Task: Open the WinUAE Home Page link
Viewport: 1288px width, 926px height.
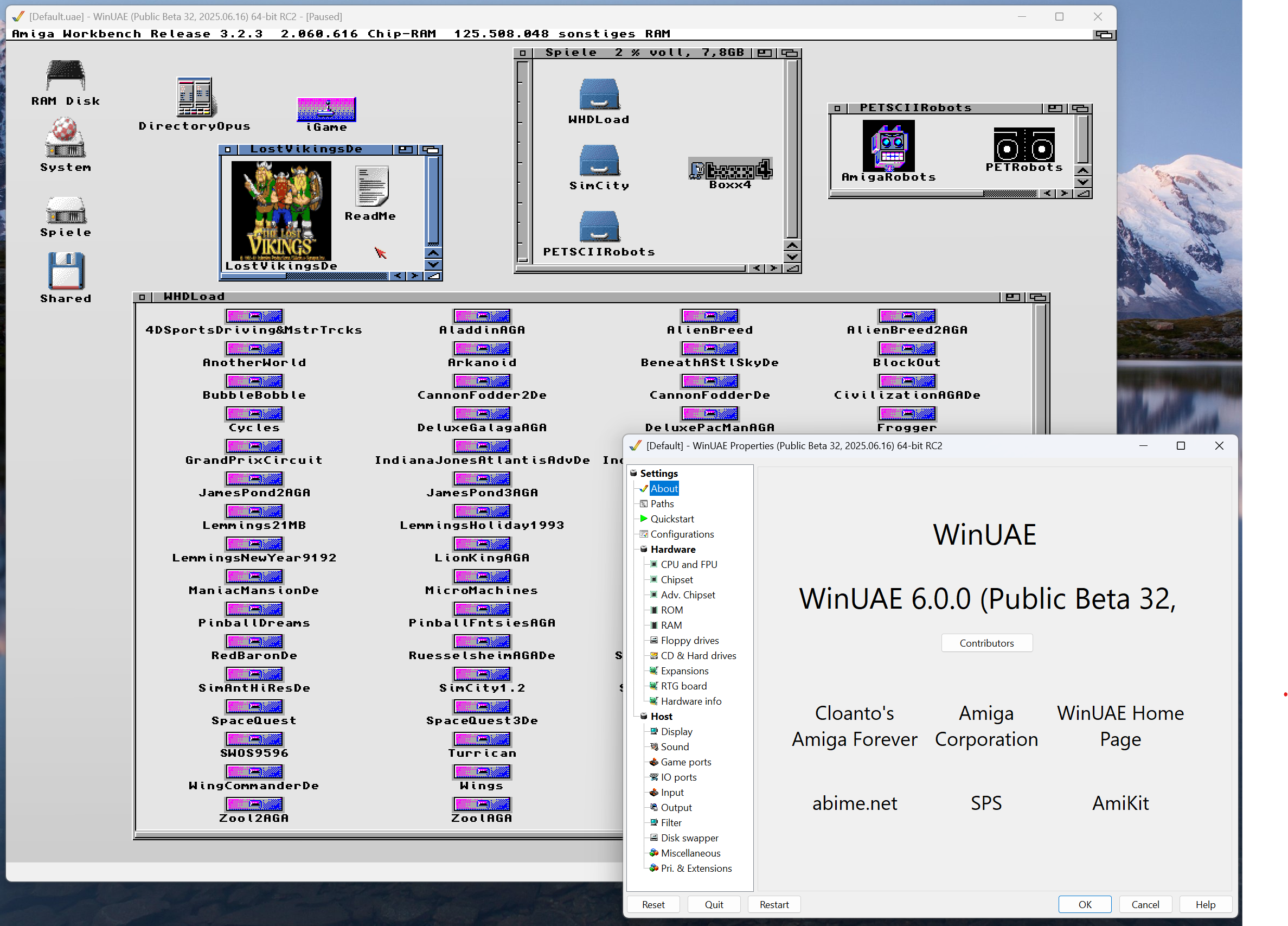Action: coord(1120,726)
